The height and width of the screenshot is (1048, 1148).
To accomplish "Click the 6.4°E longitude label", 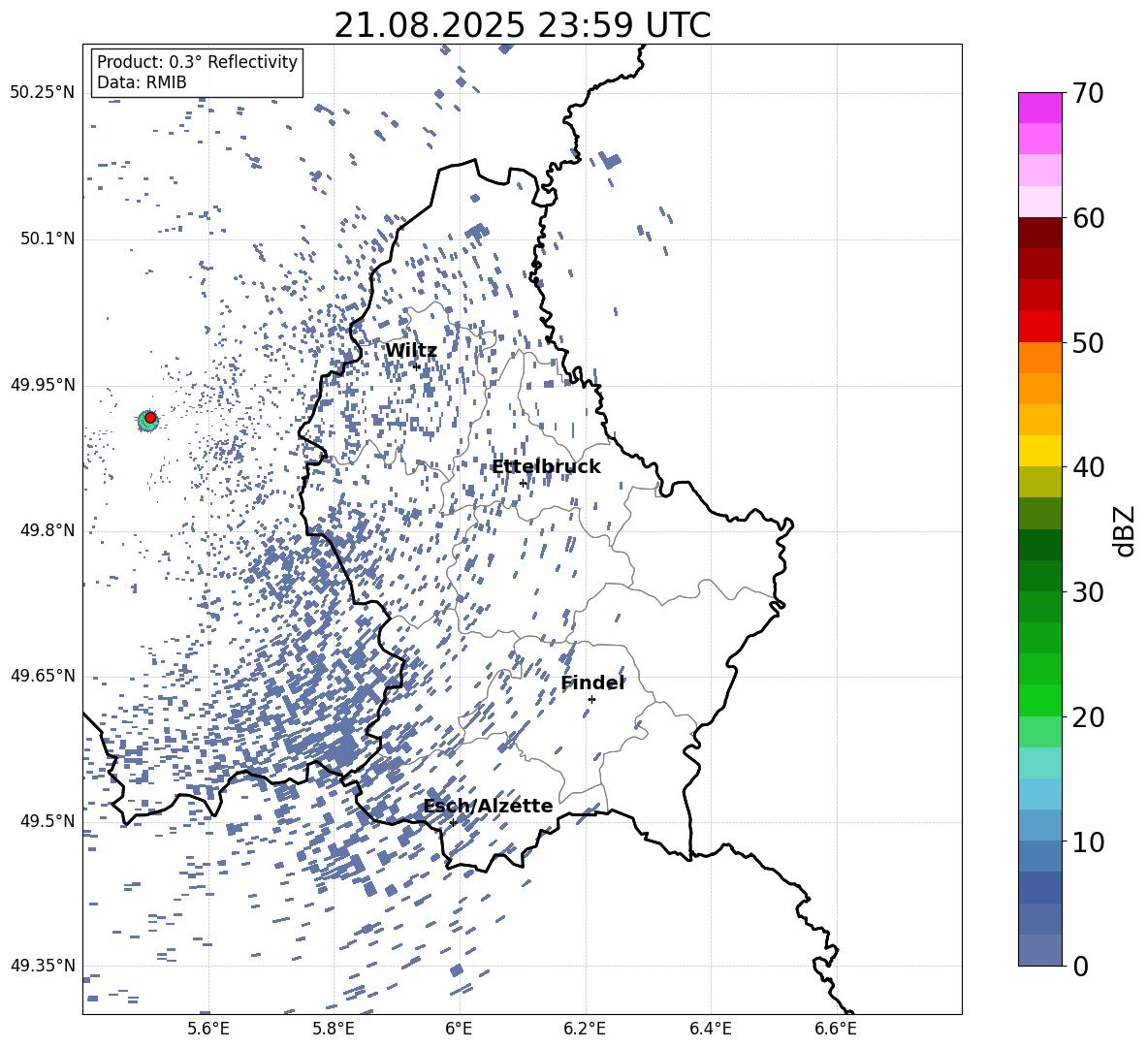I will (710, 1029).
